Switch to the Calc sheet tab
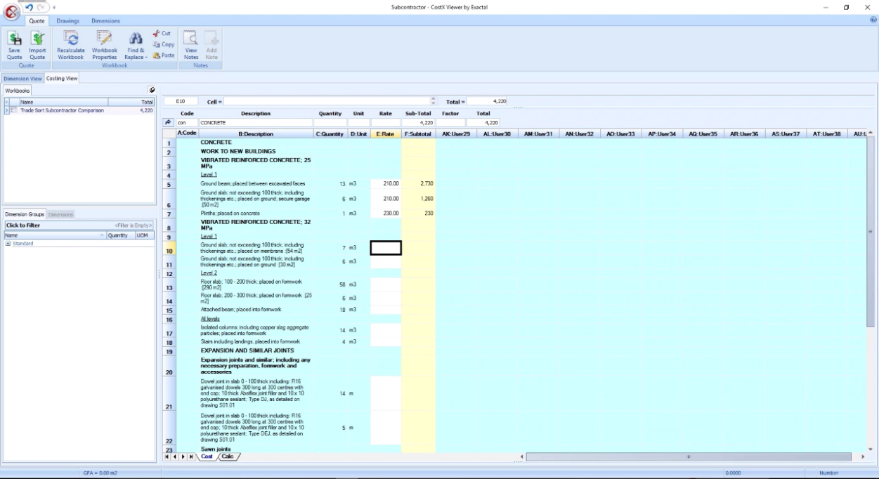879x479 pixels. (228, 457)
